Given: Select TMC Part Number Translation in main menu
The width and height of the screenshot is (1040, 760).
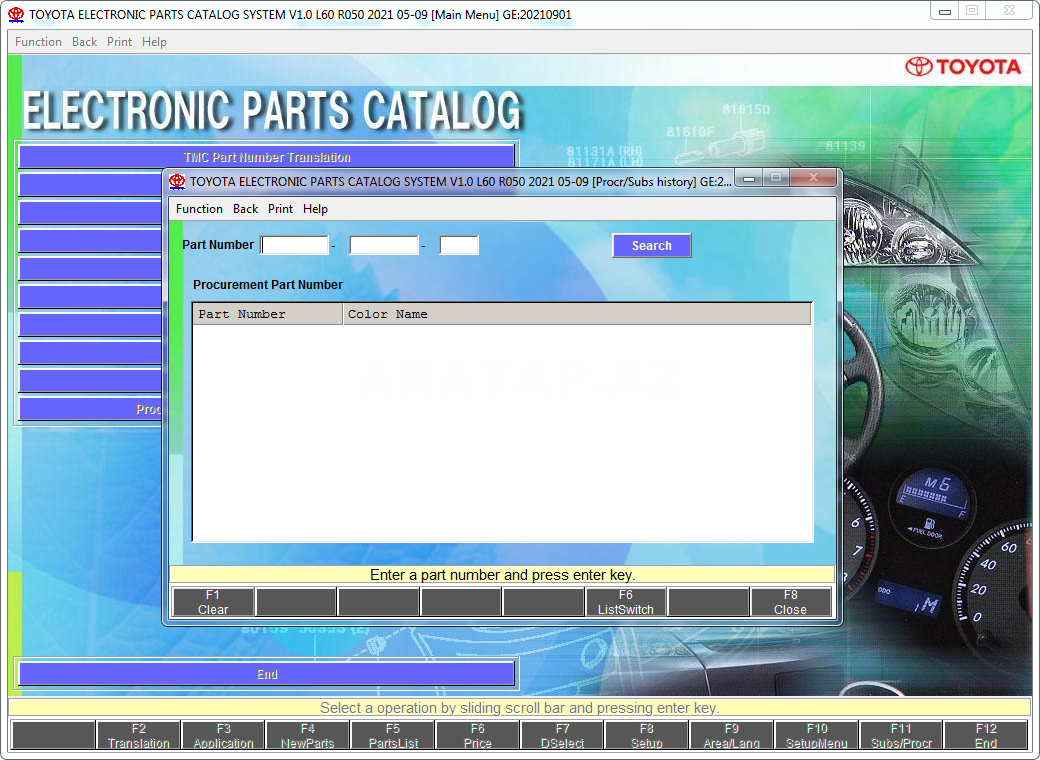Looking at the screenshot, I should point(267,157).
